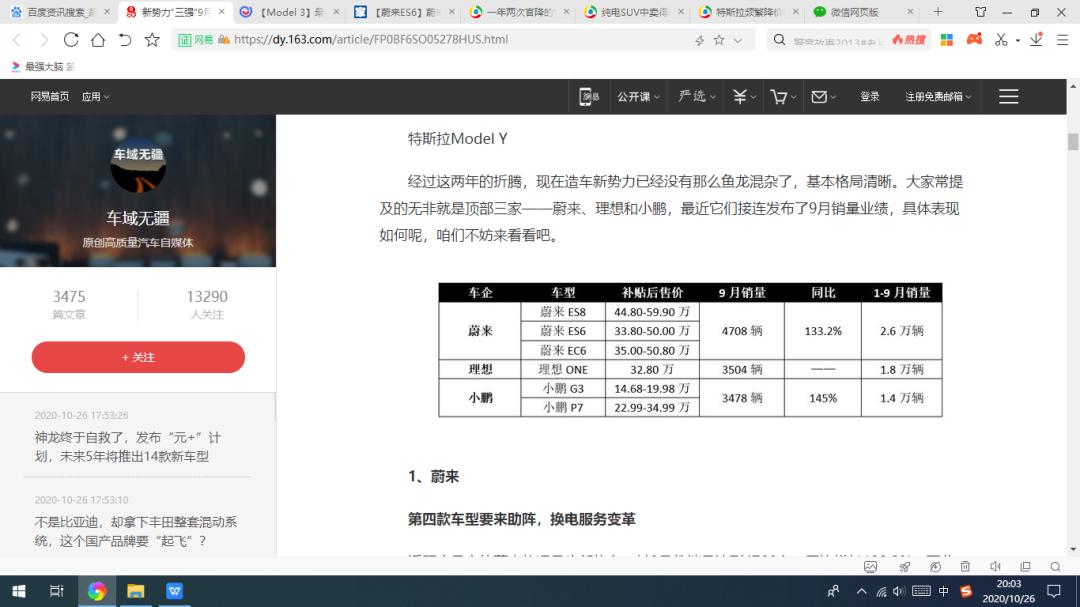The image size is (1080, 607).
Task: Click the red 关注 follow button
Action: point(138,357)
